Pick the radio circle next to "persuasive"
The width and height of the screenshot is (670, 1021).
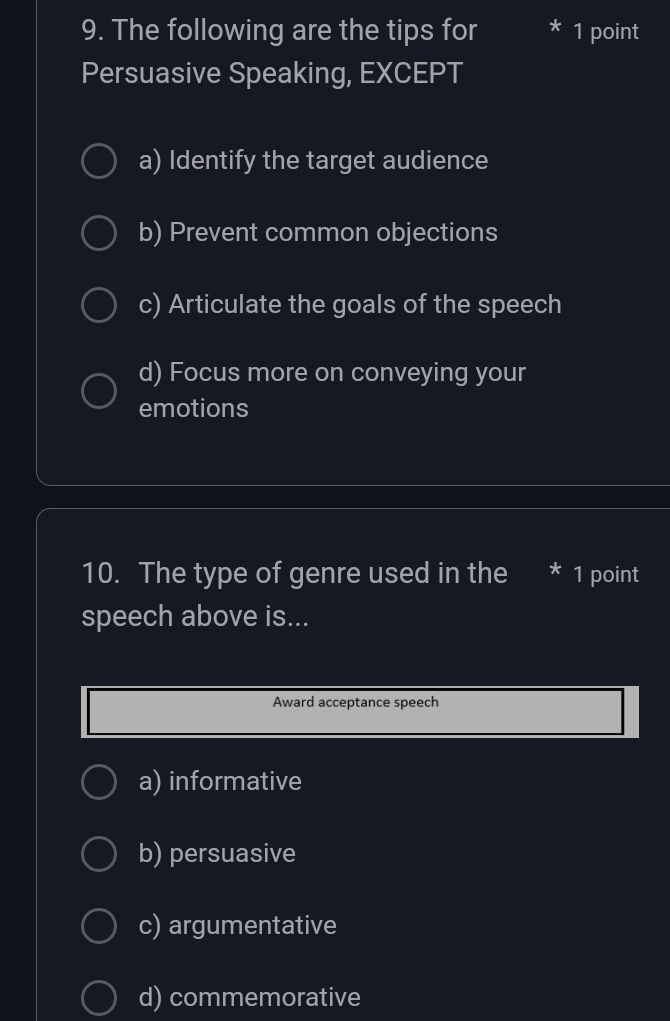(98, 854)
